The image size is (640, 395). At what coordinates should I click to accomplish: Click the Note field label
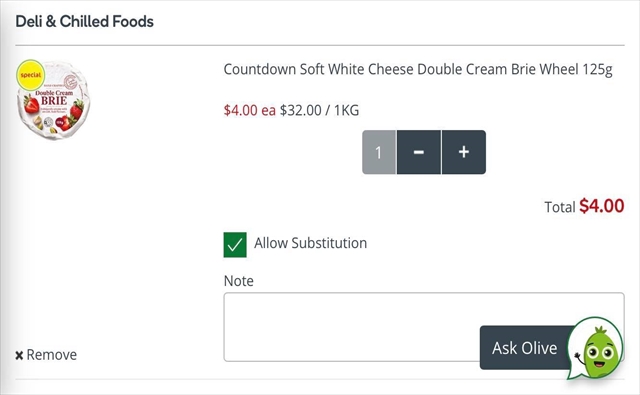(x=239, y=281)
